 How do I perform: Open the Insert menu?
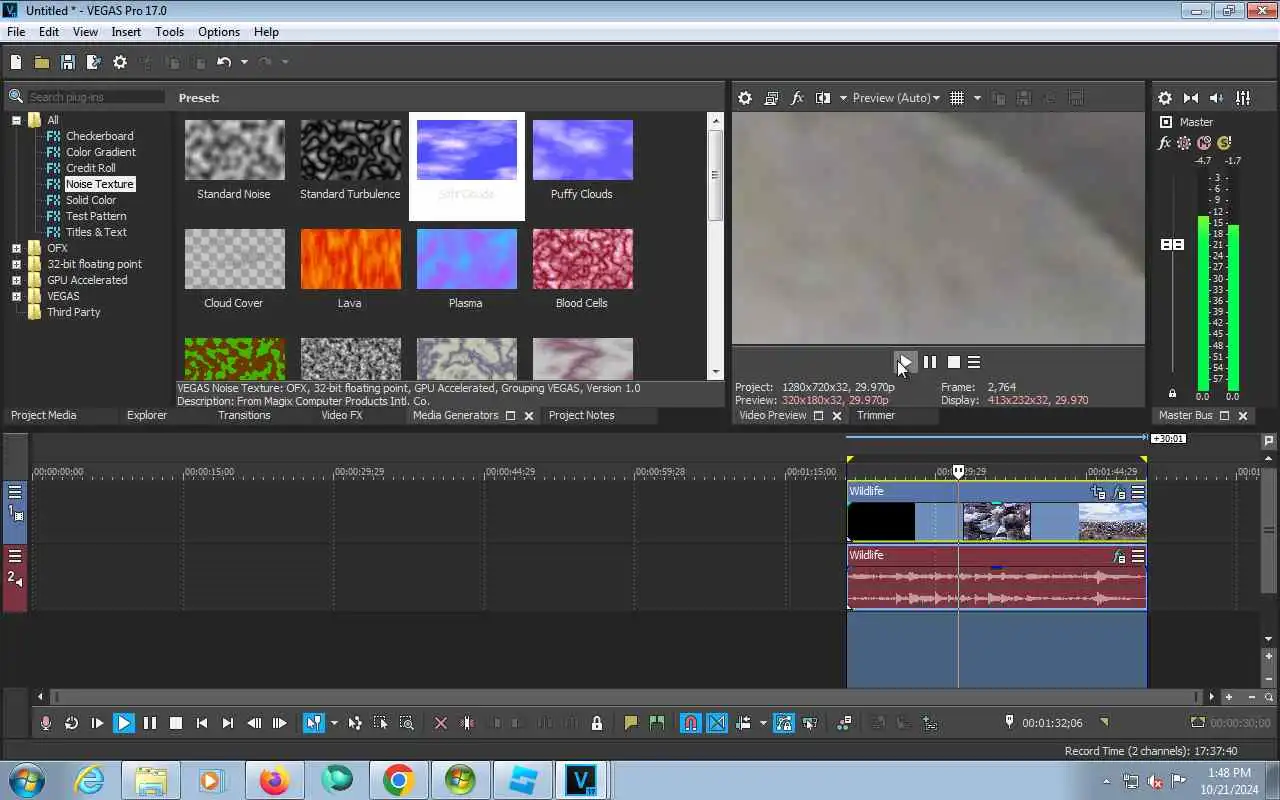pyautogui.click(x=126, y=32)
